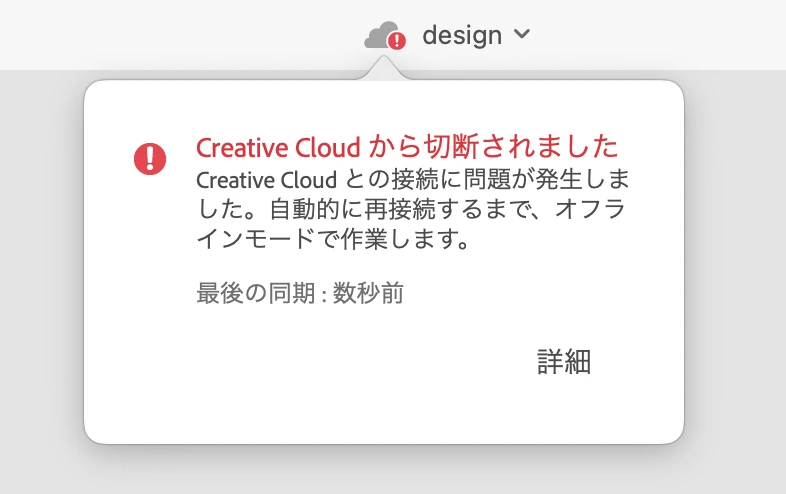Click the message starting 'Creative Cloud との接続に'

[x=413, y=209]
